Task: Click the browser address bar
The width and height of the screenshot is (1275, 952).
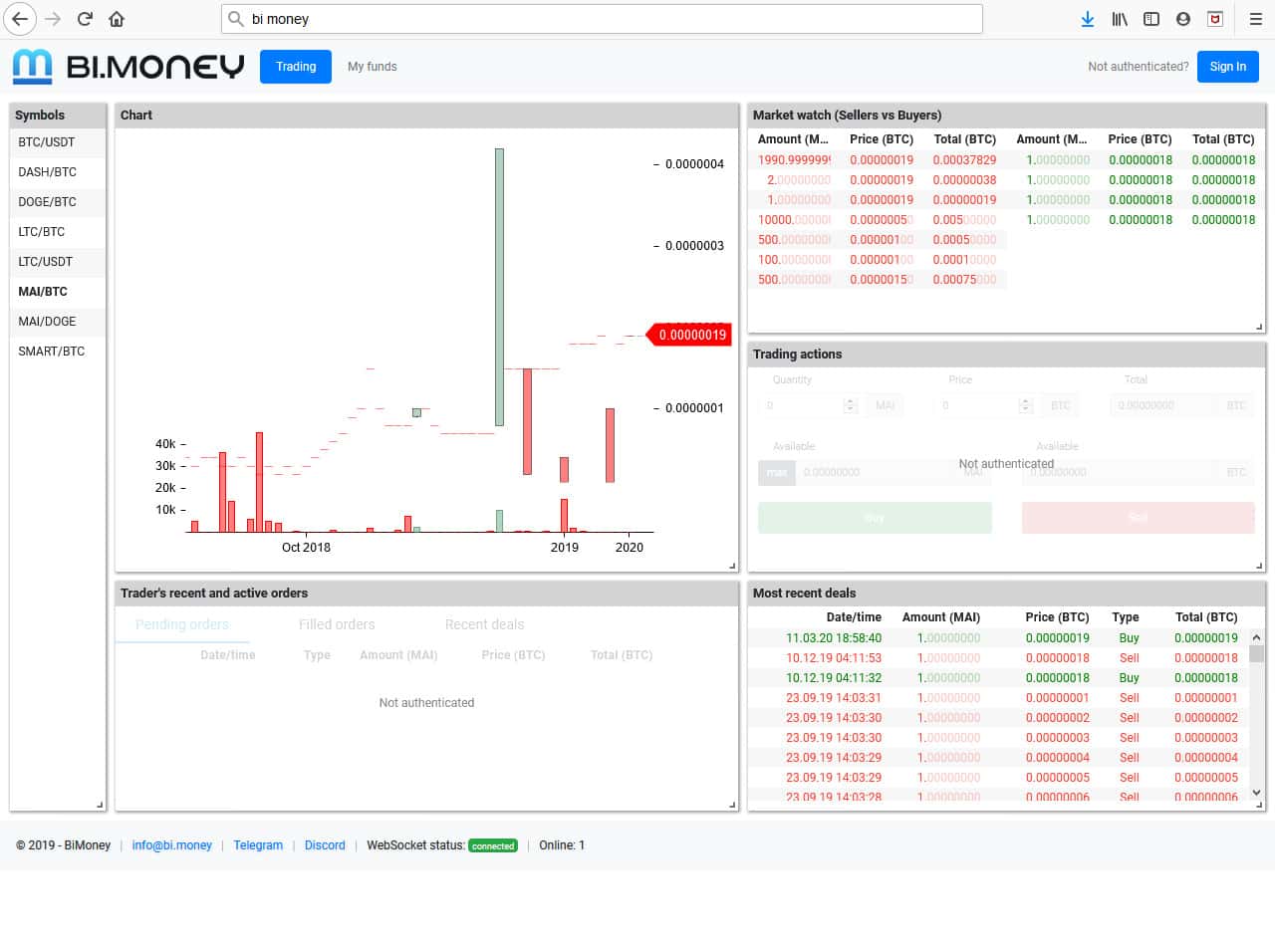Action: coord(602,19)
